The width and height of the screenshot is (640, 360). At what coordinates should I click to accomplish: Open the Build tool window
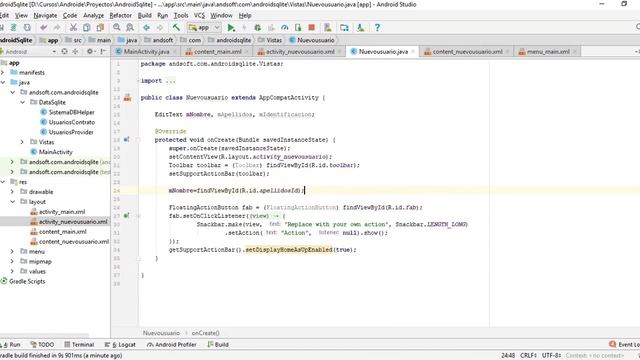coord(218,344)
